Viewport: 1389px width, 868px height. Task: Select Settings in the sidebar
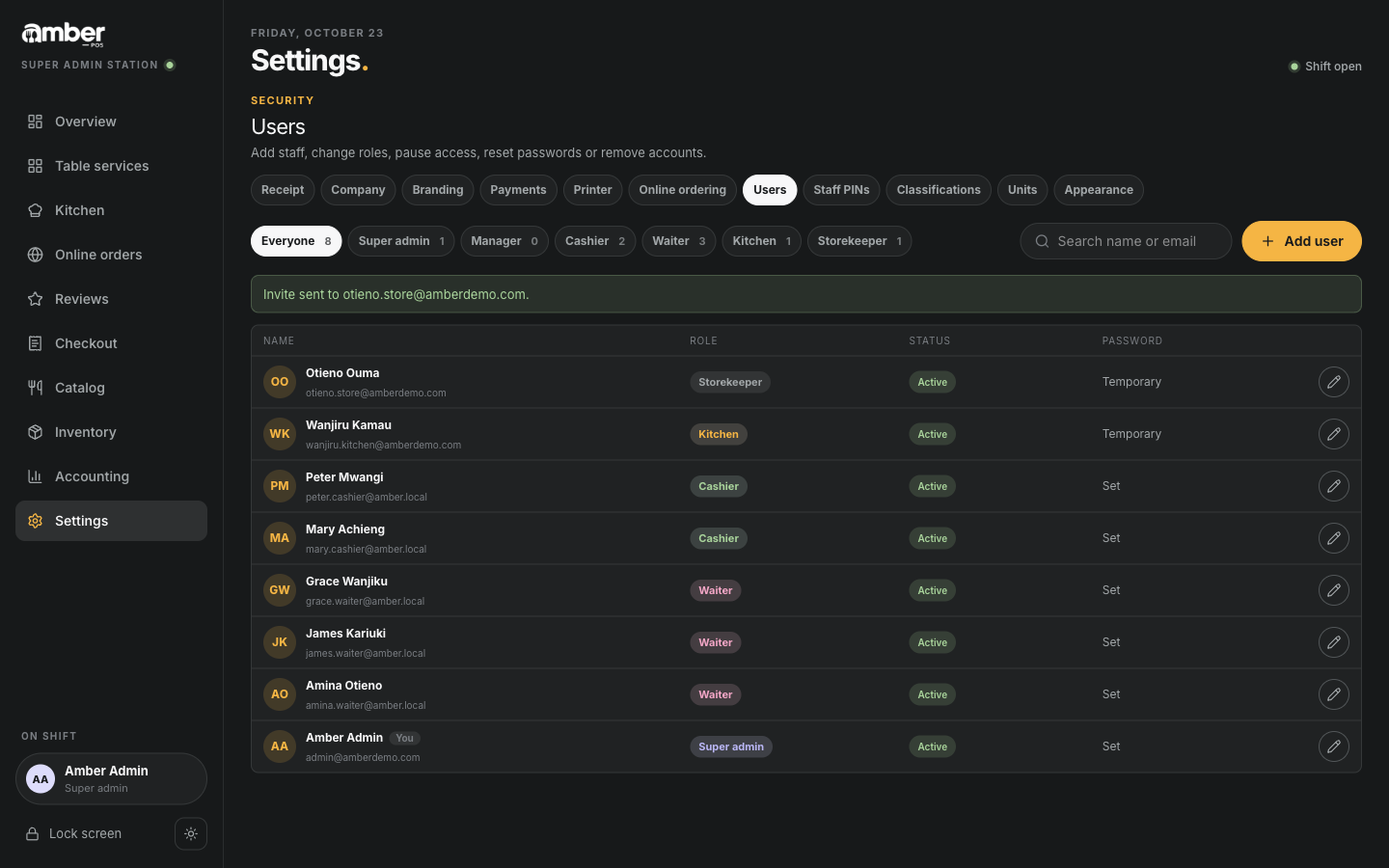click(111, 521)
